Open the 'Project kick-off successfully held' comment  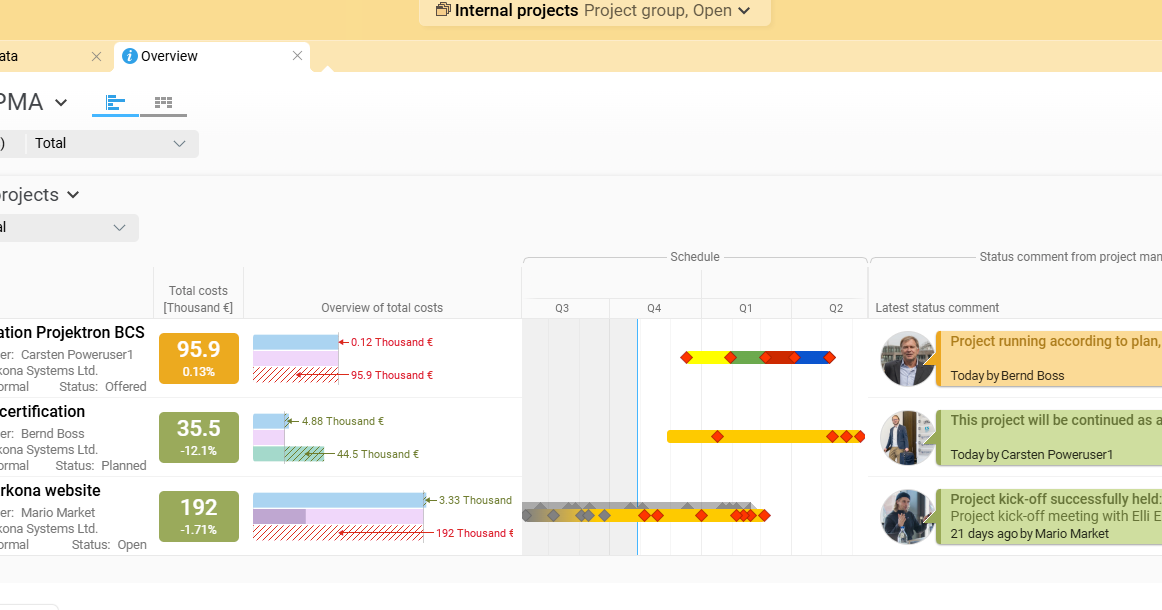(1049, 517)
